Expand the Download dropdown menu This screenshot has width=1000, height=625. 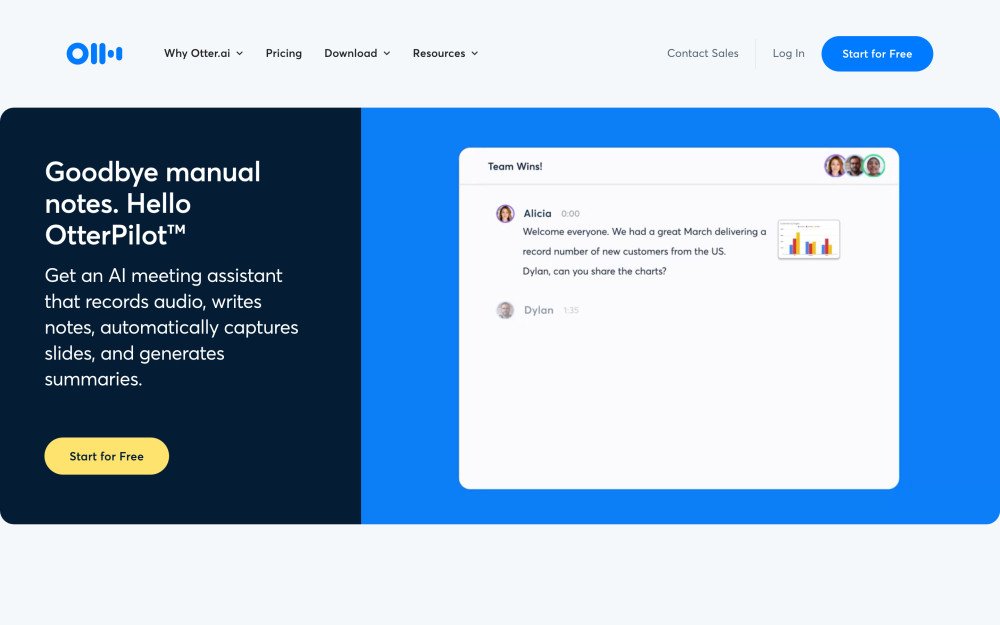[x=357, y=54]
